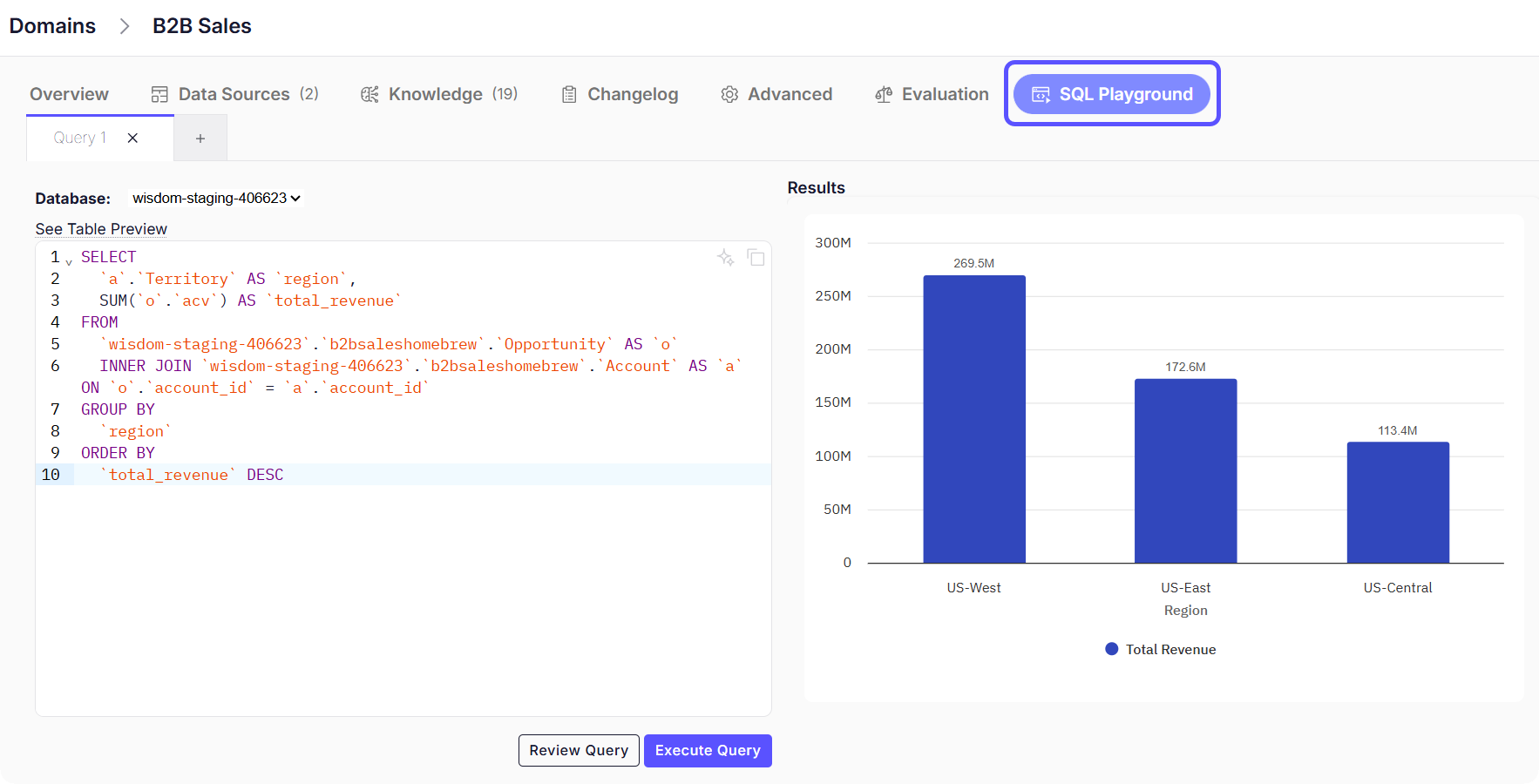
Task: Click the Database: label
Action: [x=73, y=199]
